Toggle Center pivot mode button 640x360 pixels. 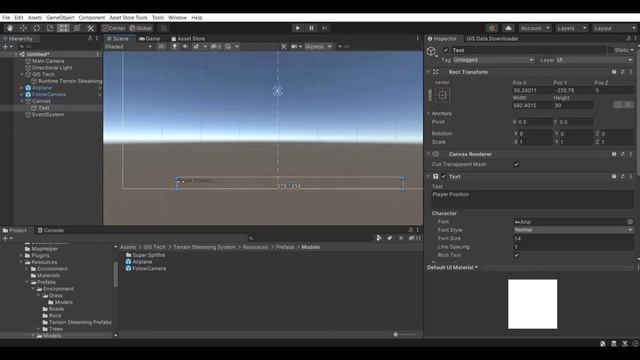pos(114,28)
